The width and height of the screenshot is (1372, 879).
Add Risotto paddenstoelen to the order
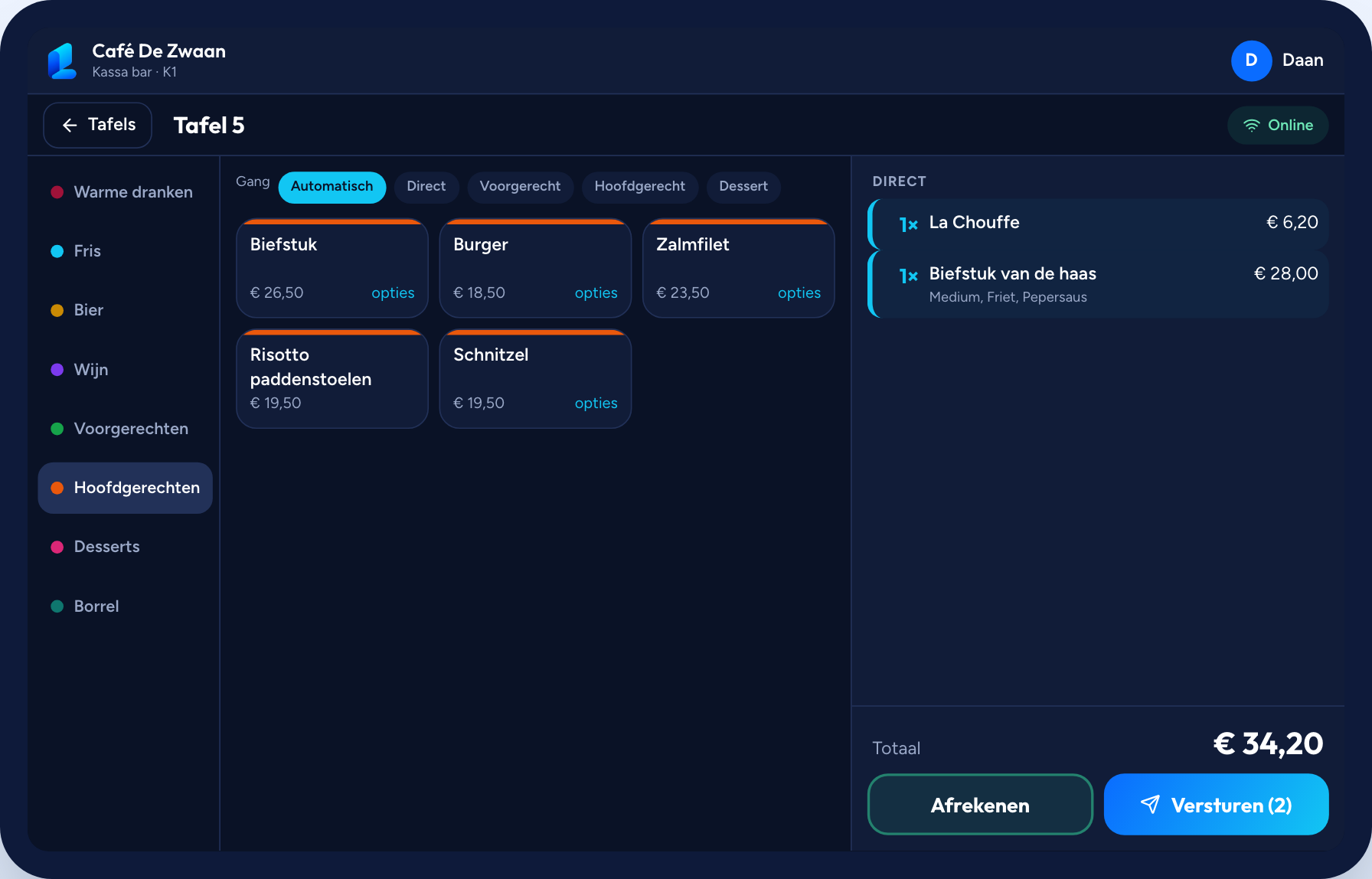332,378
